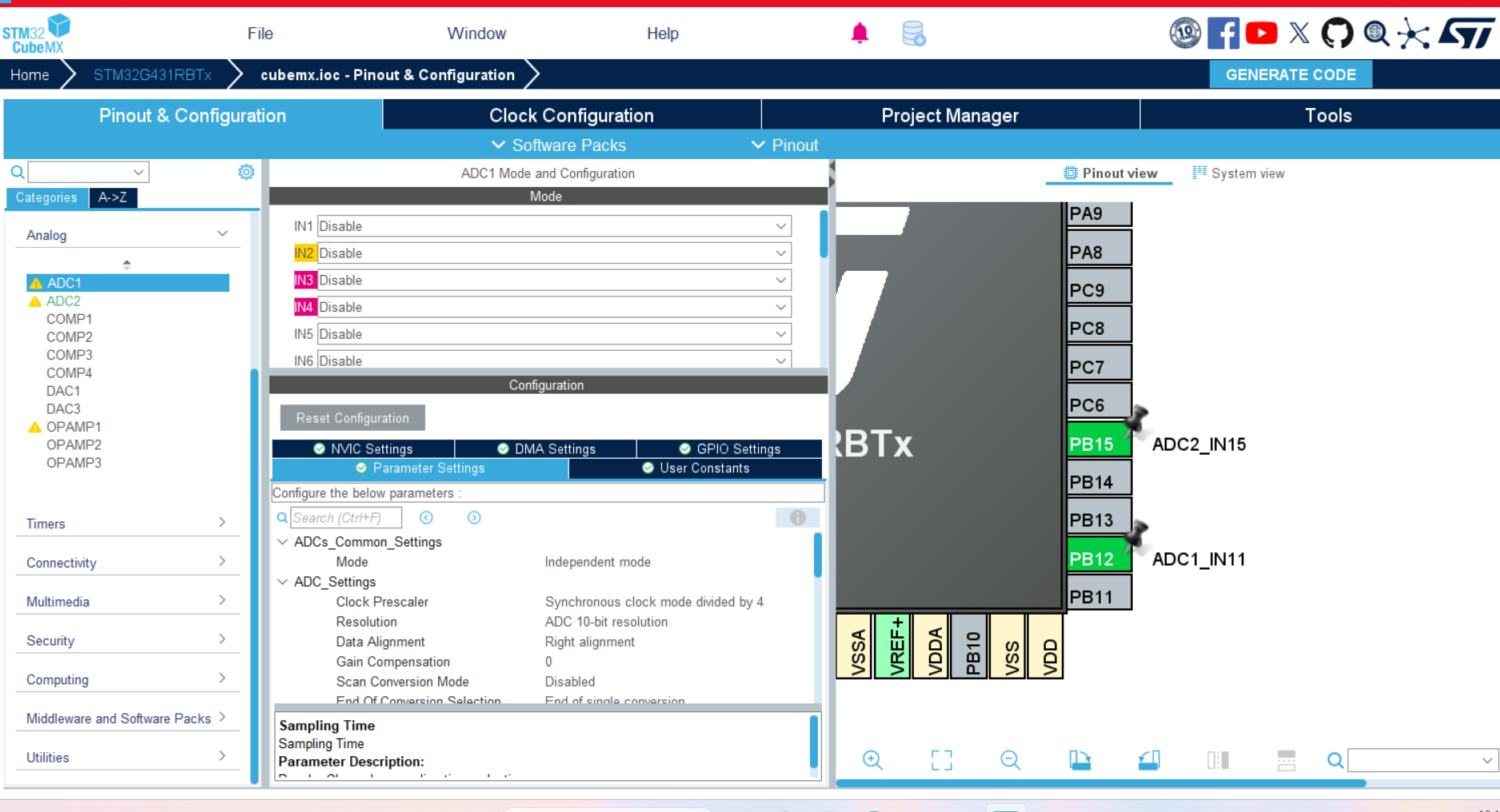
Task: Switch to Project Manager tab
Action: pyautogui.click(x=950, y=115)
